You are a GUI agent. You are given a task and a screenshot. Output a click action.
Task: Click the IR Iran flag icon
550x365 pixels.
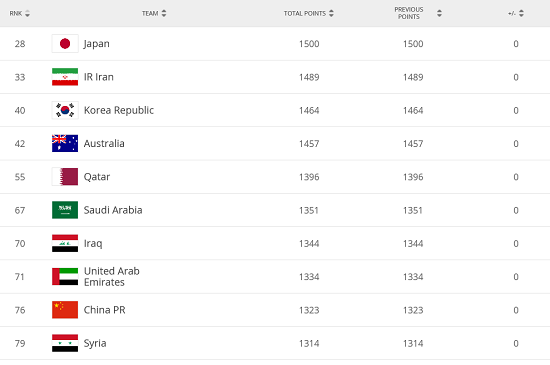pyautogui.click(x=65, y=77)
